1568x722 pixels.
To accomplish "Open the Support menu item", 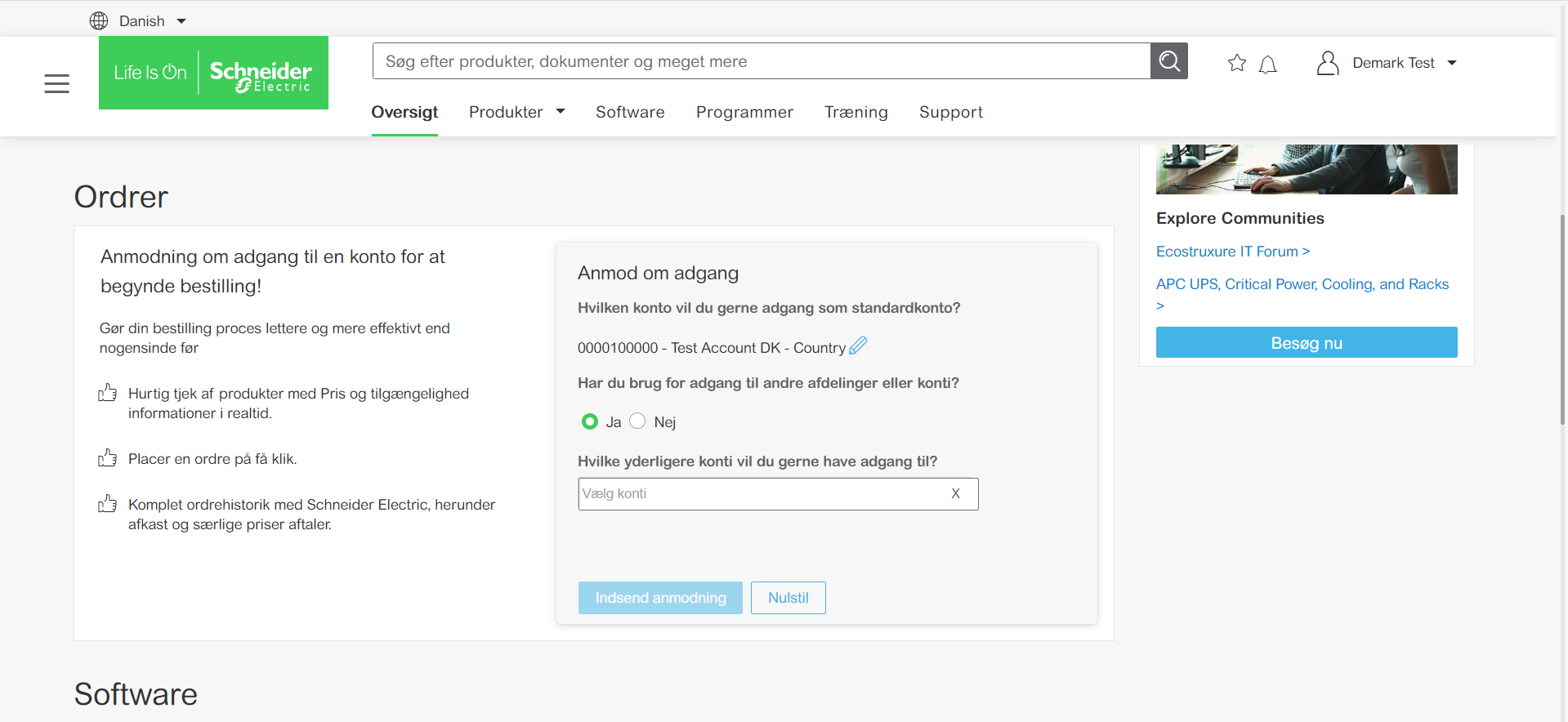I will (x=950, y=112).
